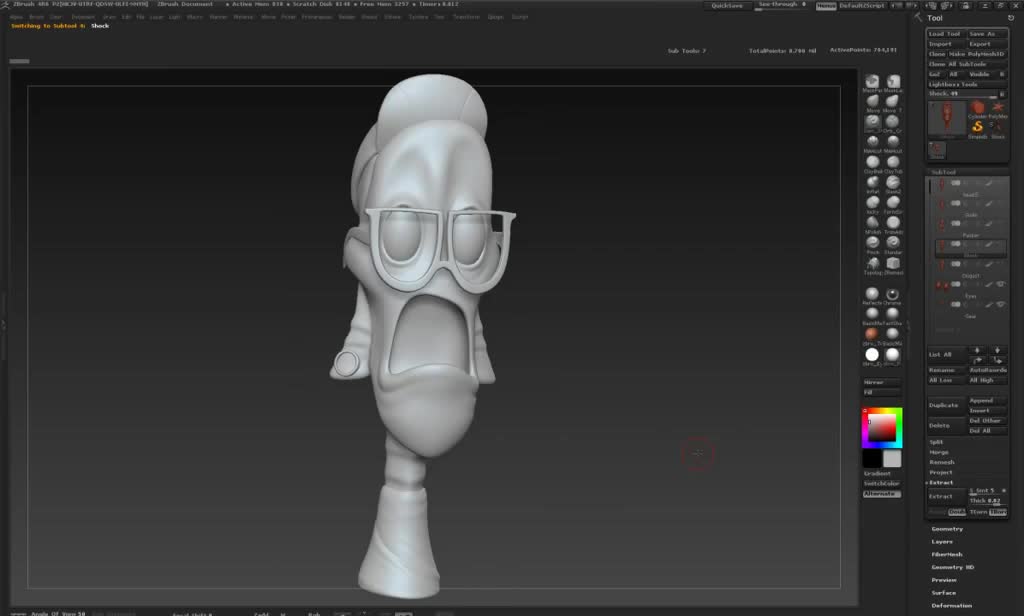Switch to the Standard brush
The width and height of the screenshot is (1024, 616).
(x=893, y=243)
